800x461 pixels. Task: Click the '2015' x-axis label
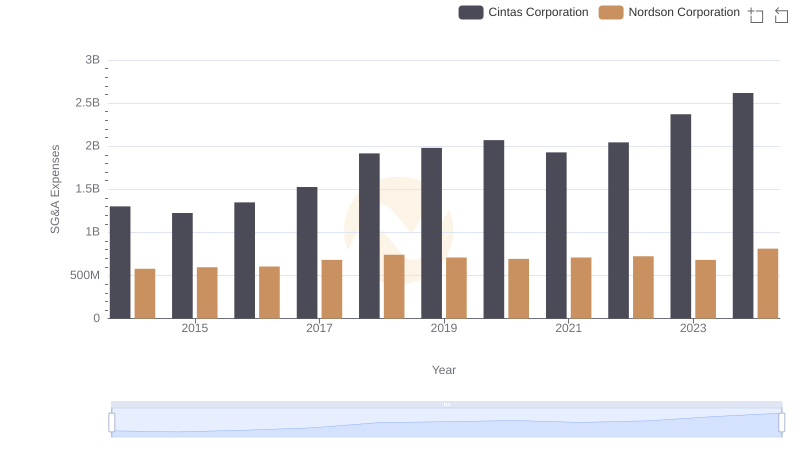[195, 328]
